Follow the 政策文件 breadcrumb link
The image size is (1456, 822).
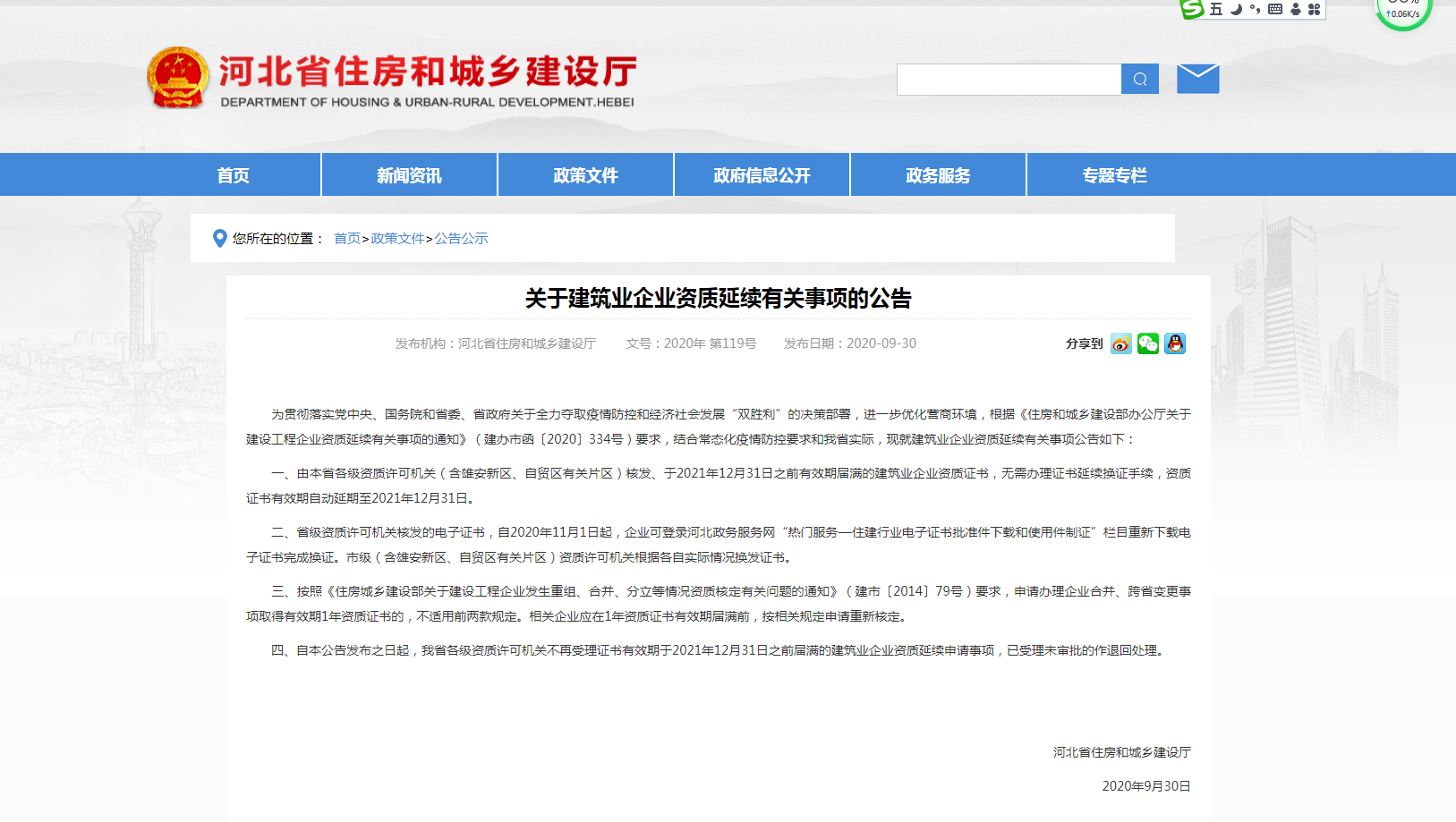397,239
